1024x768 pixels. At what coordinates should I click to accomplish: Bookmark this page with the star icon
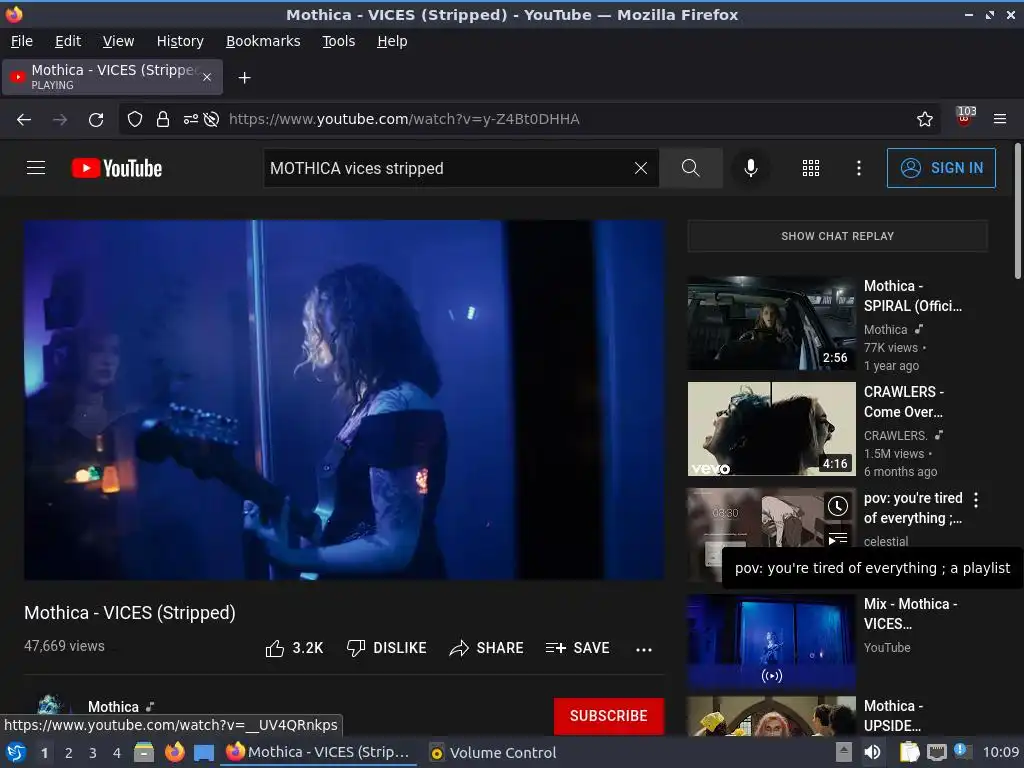click(925, 120)
